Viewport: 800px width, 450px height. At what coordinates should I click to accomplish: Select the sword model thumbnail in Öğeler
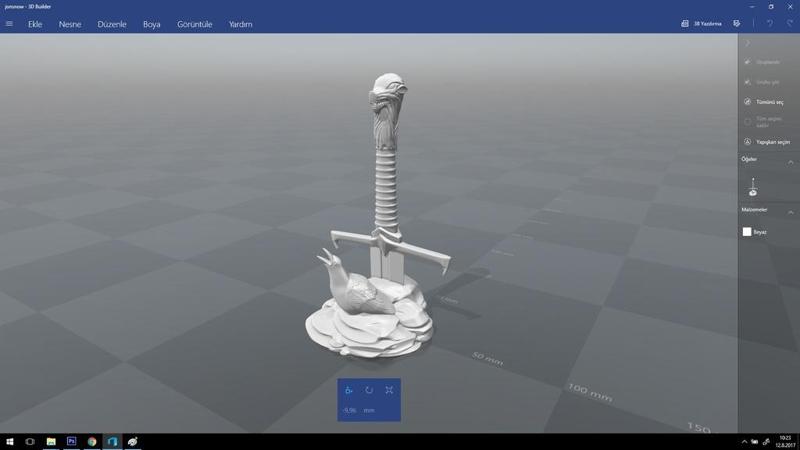[x=753, y=187]
